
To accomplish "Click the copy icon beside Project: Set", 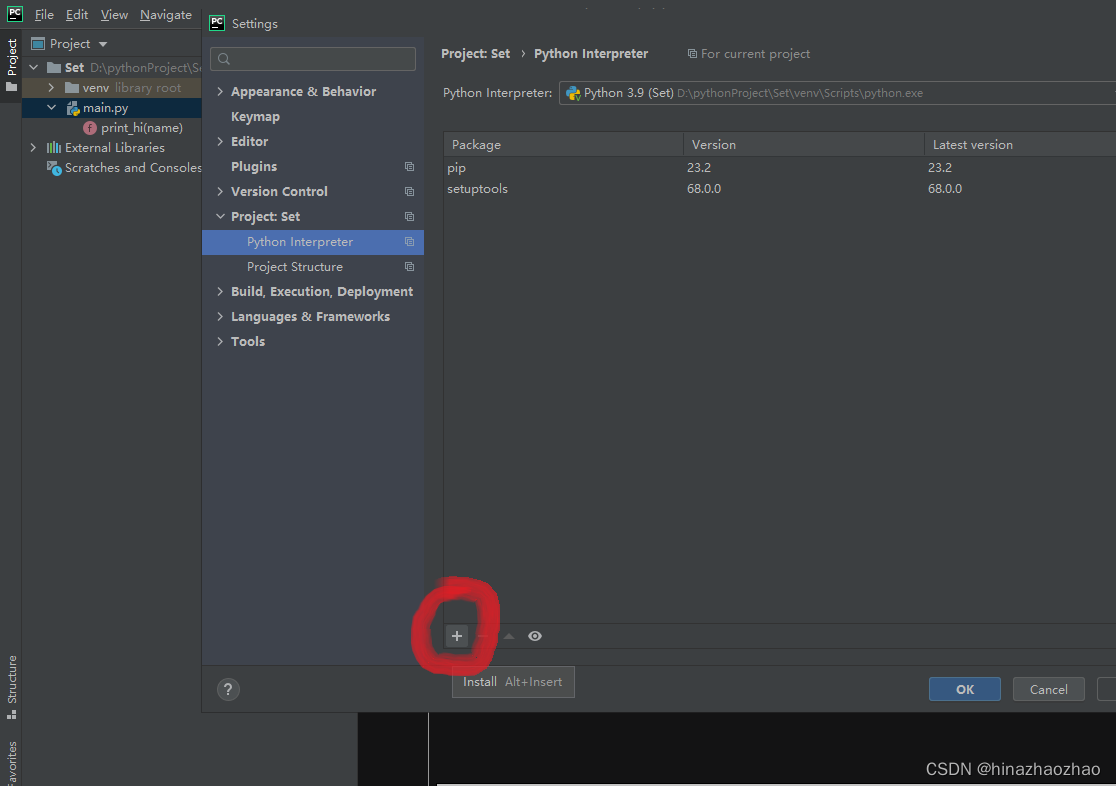I will click(409, 216).
